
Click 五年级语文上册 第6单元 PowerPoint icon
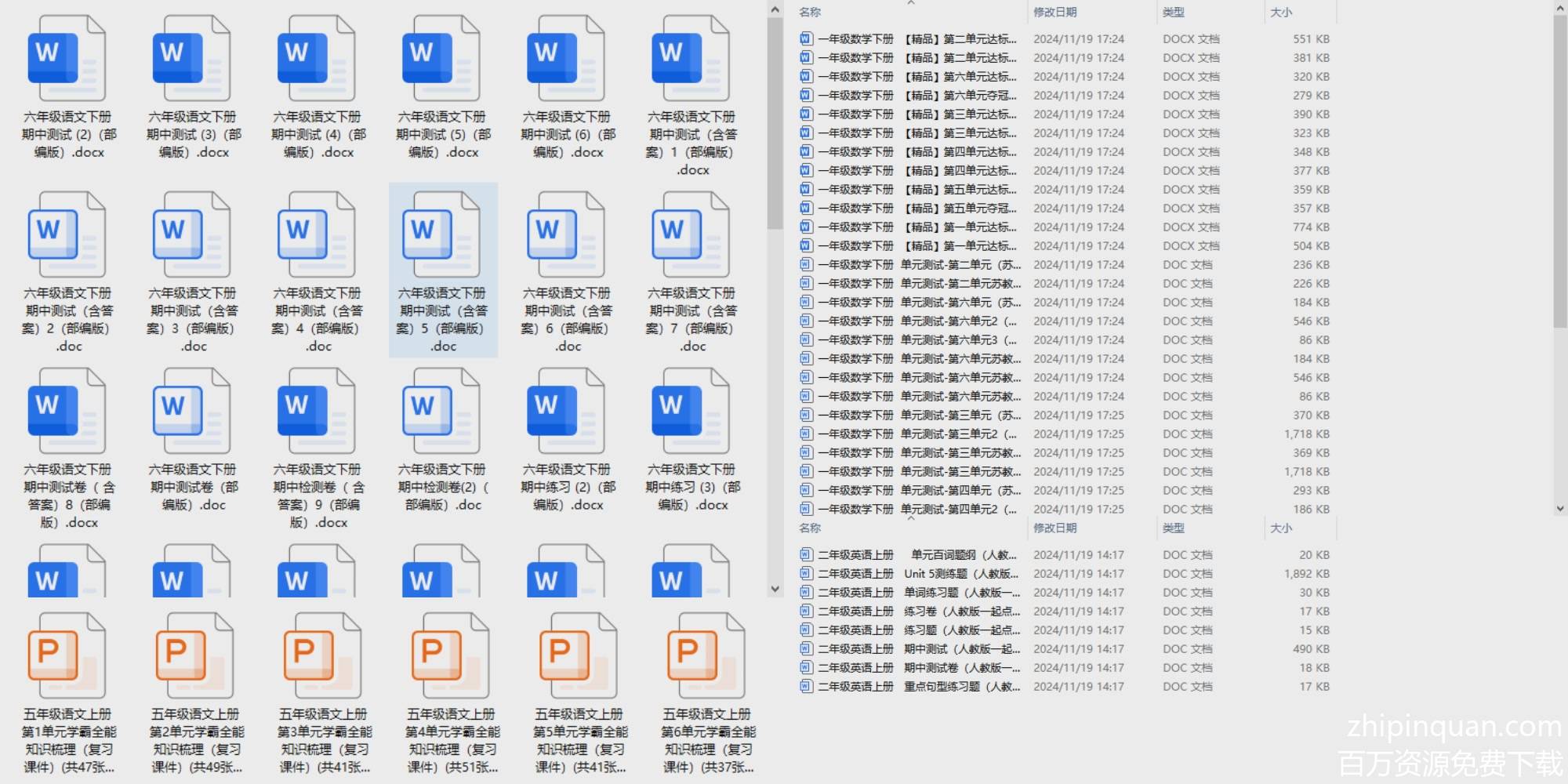click(705, 656)
